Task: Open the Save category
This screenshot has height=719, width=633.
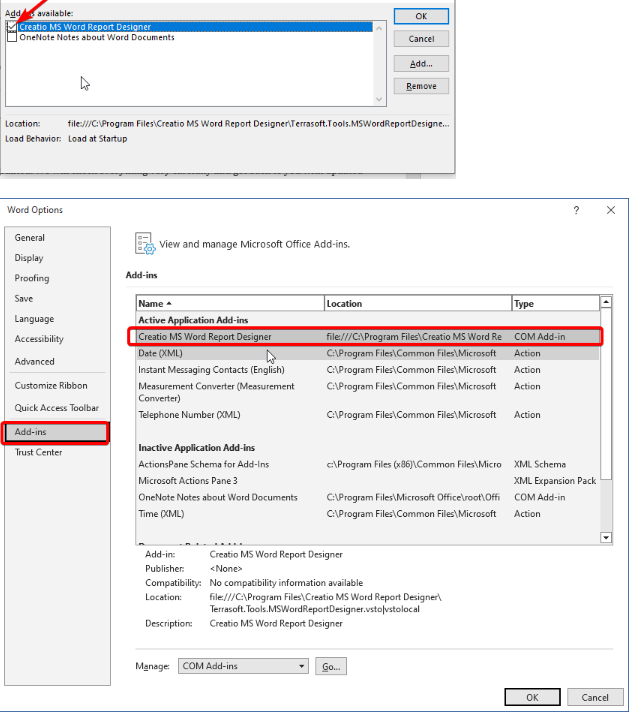Action: click(x=24, y=299)
